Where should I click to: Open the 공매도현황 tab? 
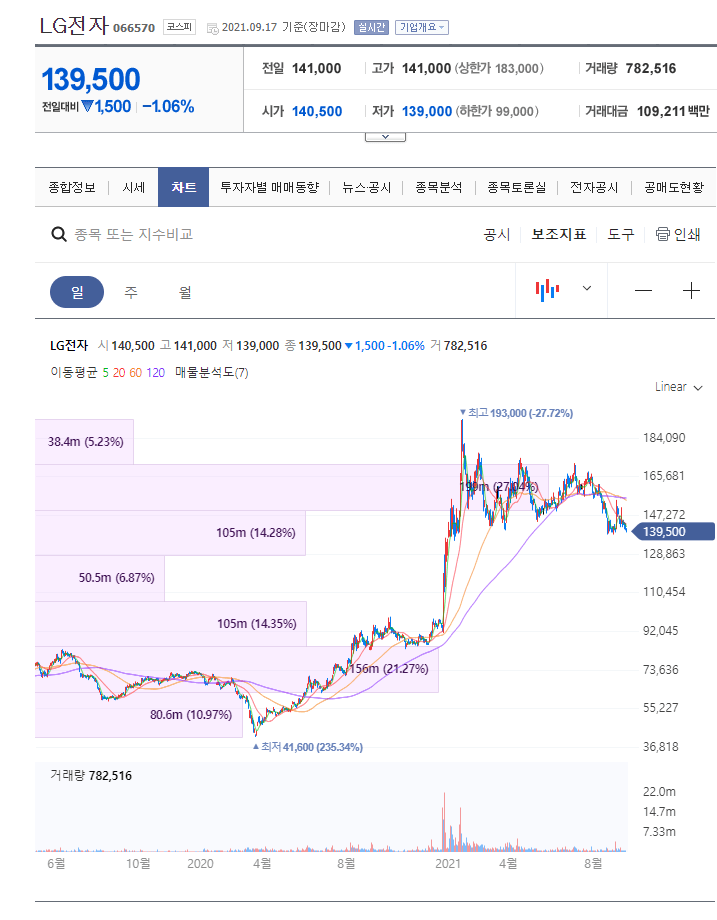(674, 187)
